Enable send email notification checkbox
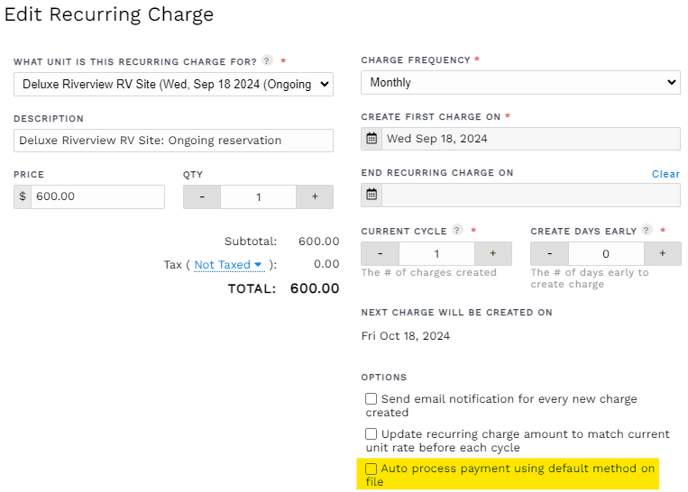The width and height of the screenshot is (688, 492). pyautogui.click(x=371, y=399)
